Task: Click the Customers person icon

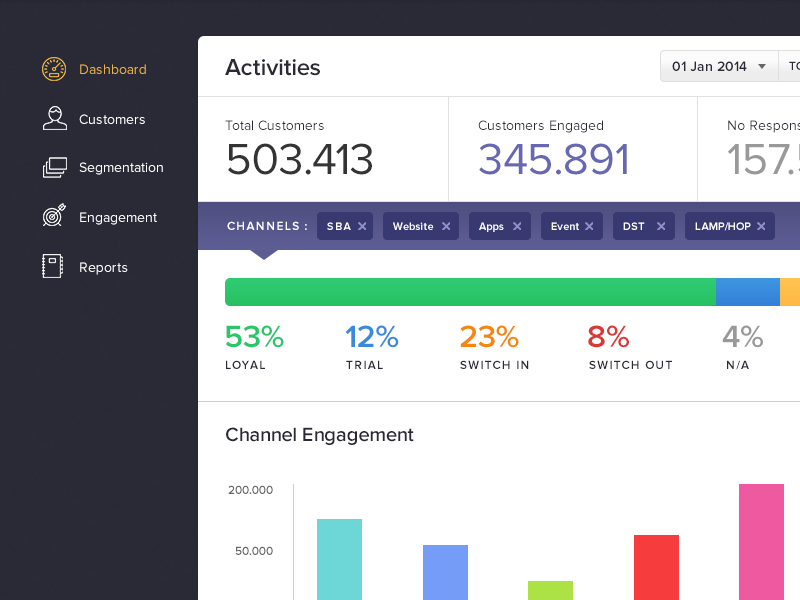Action: click(55, 118)
